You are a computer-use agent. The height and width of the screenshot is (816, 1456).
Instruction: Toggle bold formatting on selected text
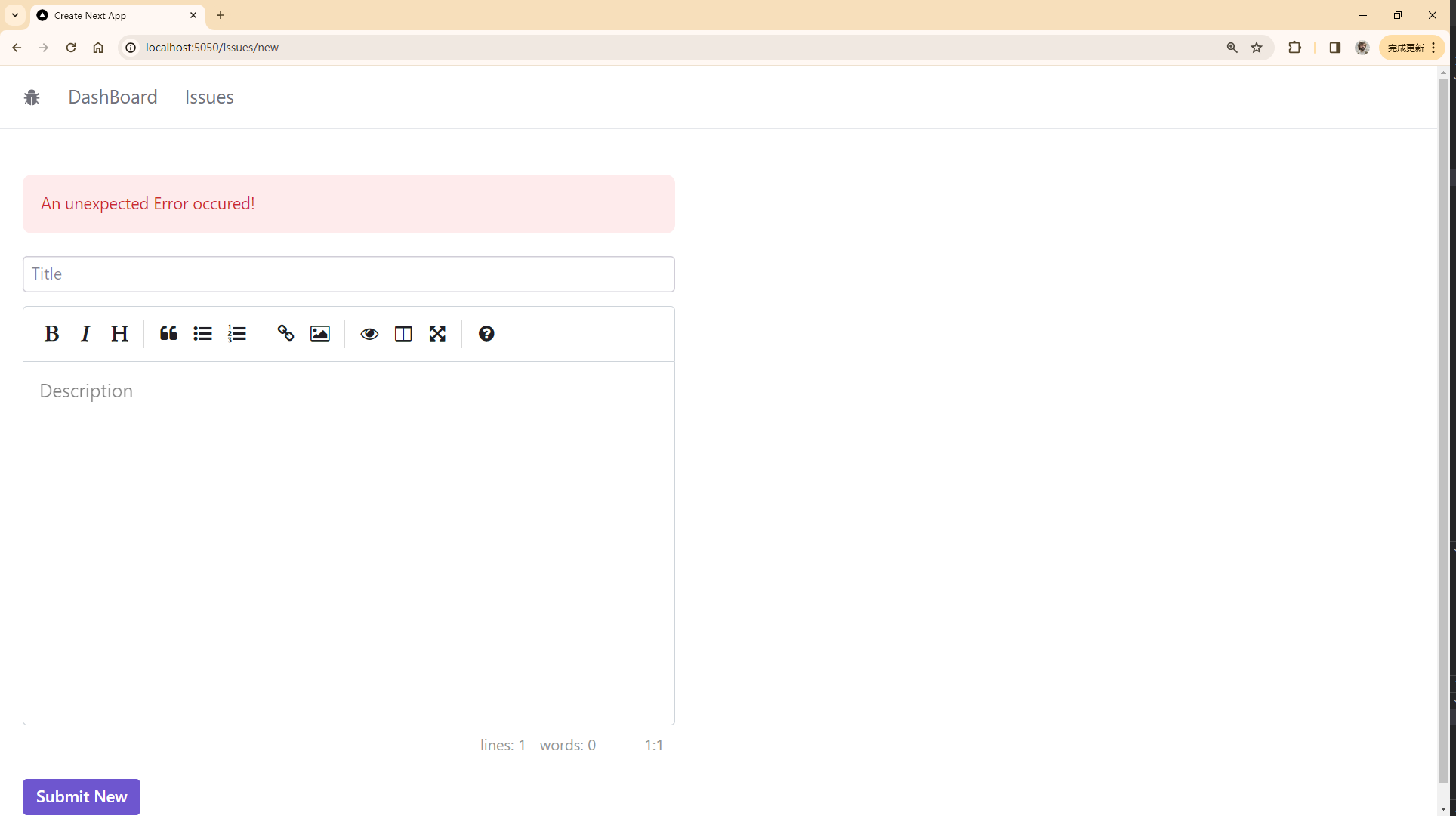pos(52,334)
